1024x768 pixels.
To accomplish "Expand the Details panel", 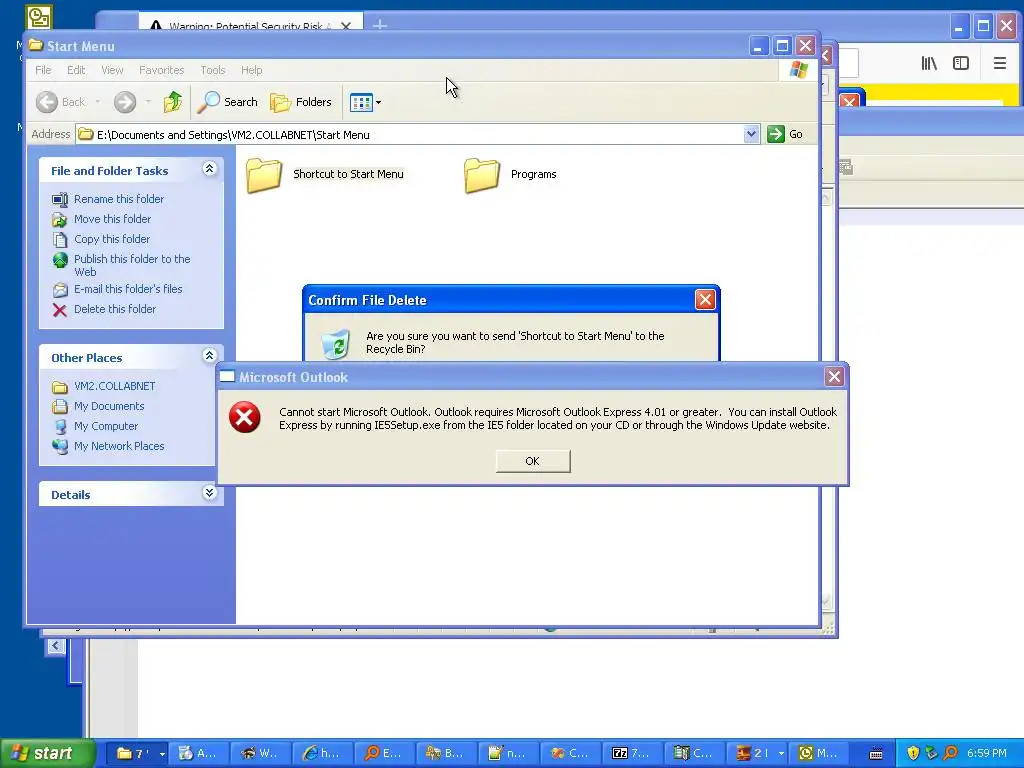I will click(x=209, y=493).
